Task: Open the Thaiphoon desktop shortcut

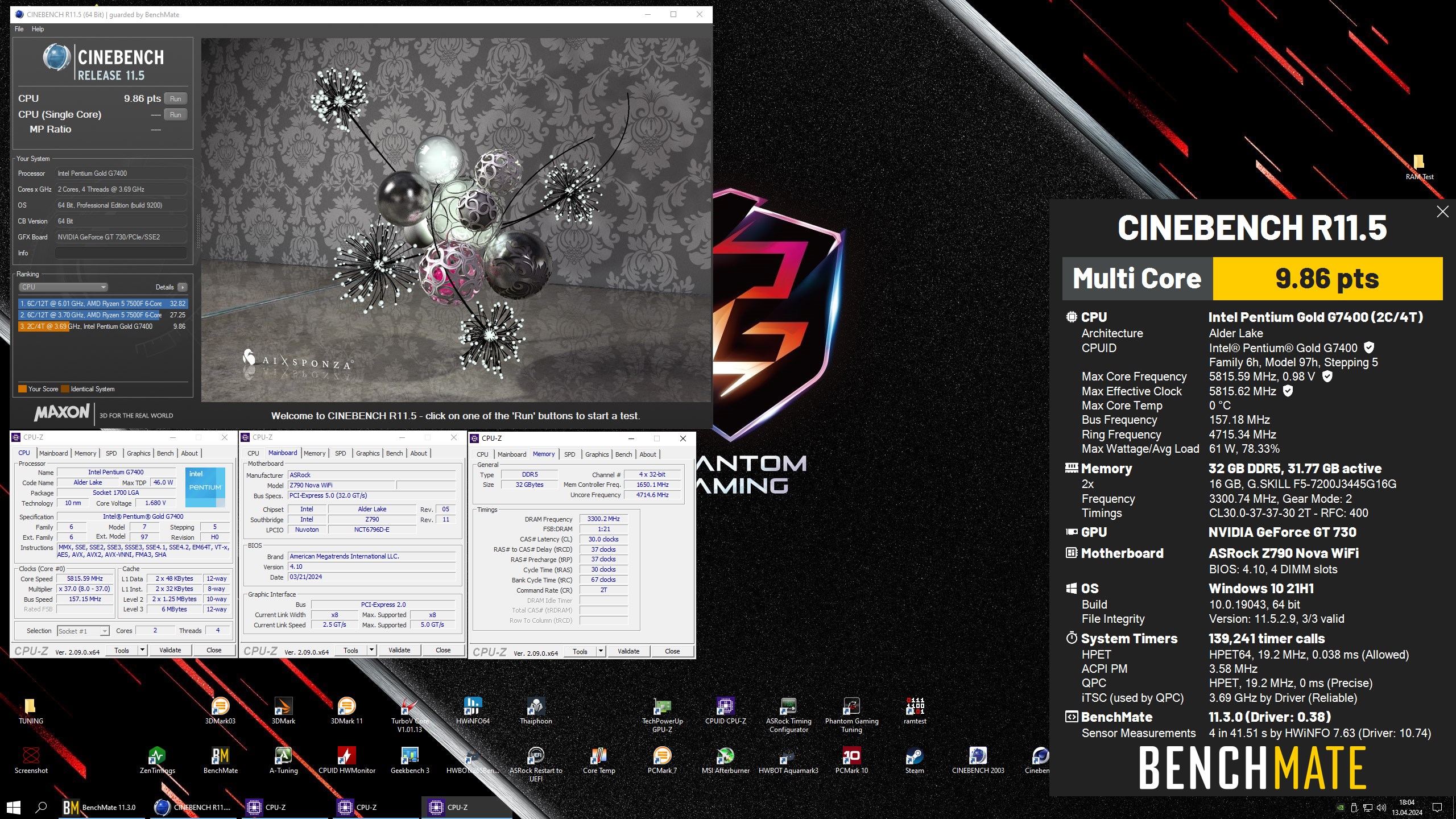Action: point(536,710)
